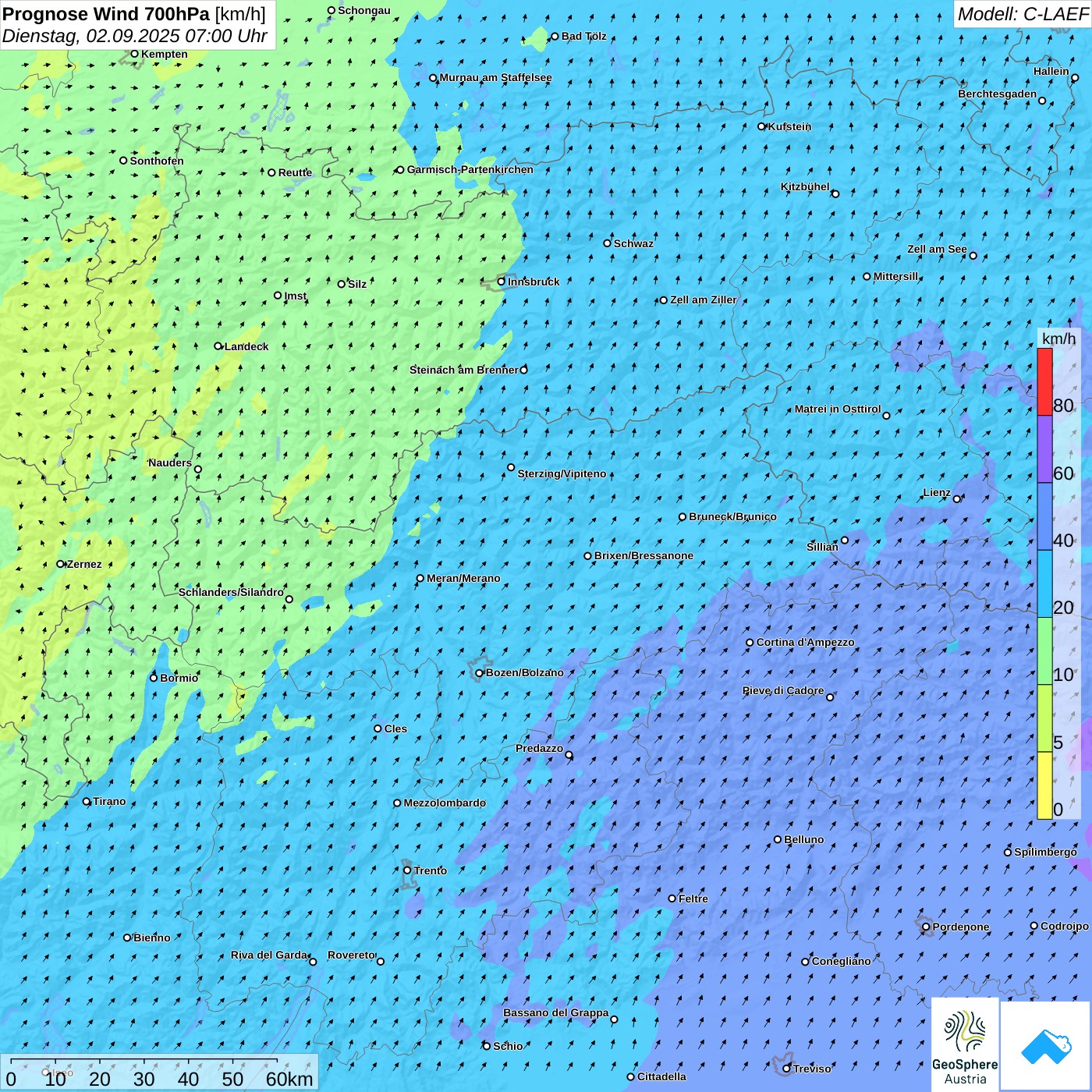Click the 'Berchtesgaden' label
This screenshot has width=1092, height=1092.
(x=998, y=94)
